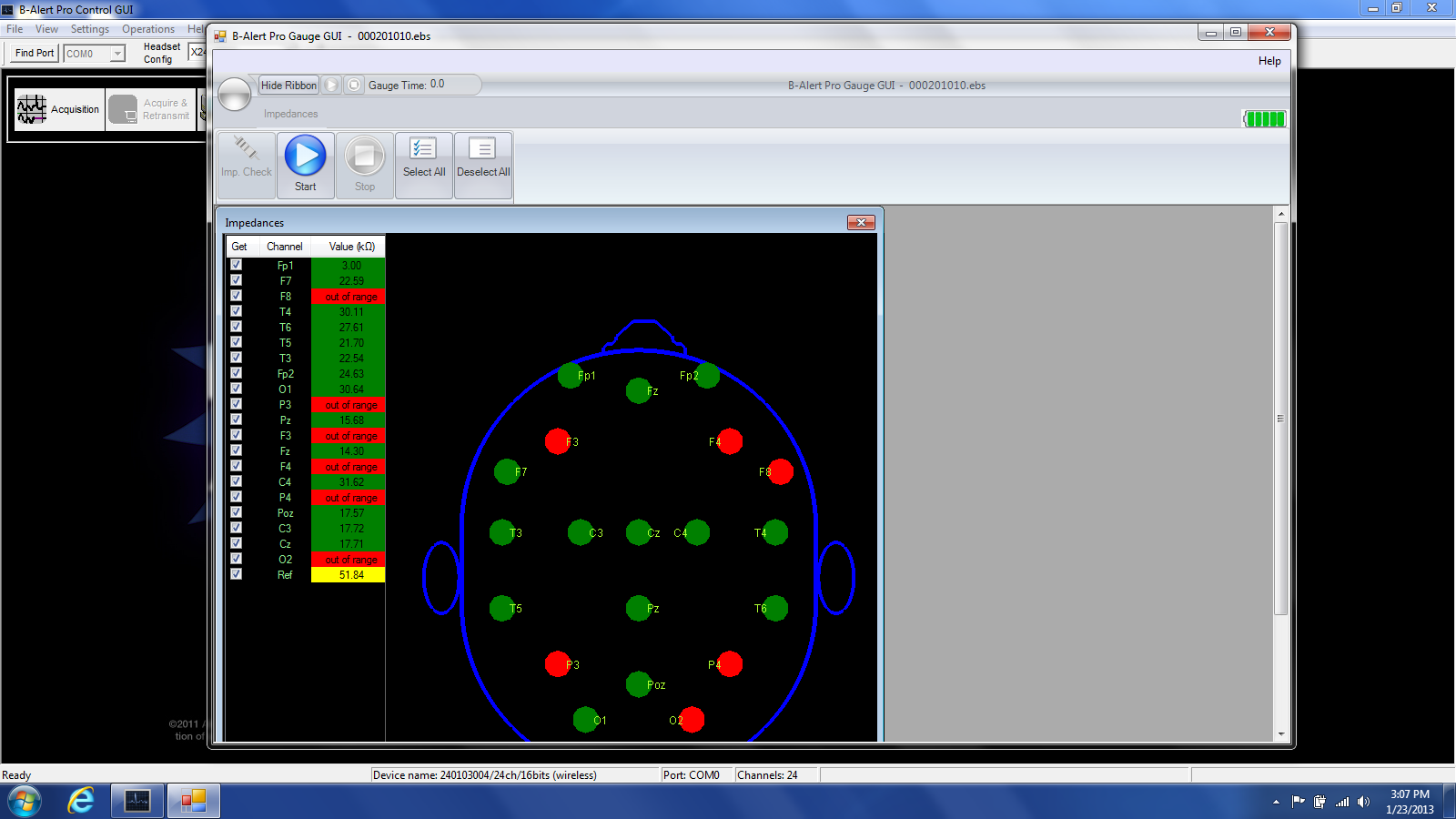Open Help menu in Gauge GUI
The height and width of the screenshot is (819, 1456).
(x=1269, y=61)
